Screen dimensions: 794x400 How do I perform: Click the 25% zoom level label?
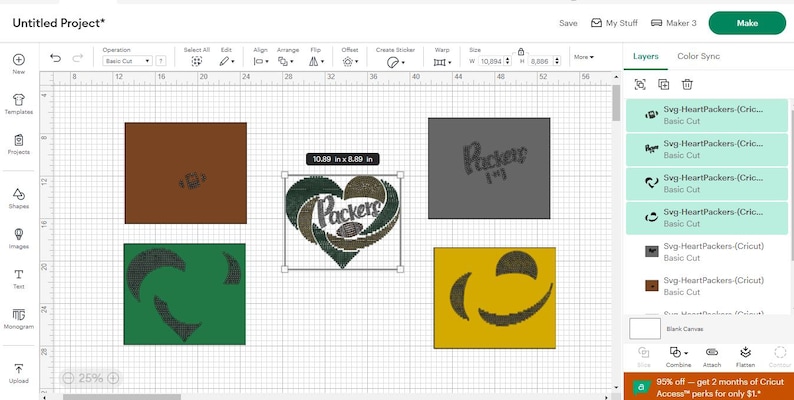[91, 378]
